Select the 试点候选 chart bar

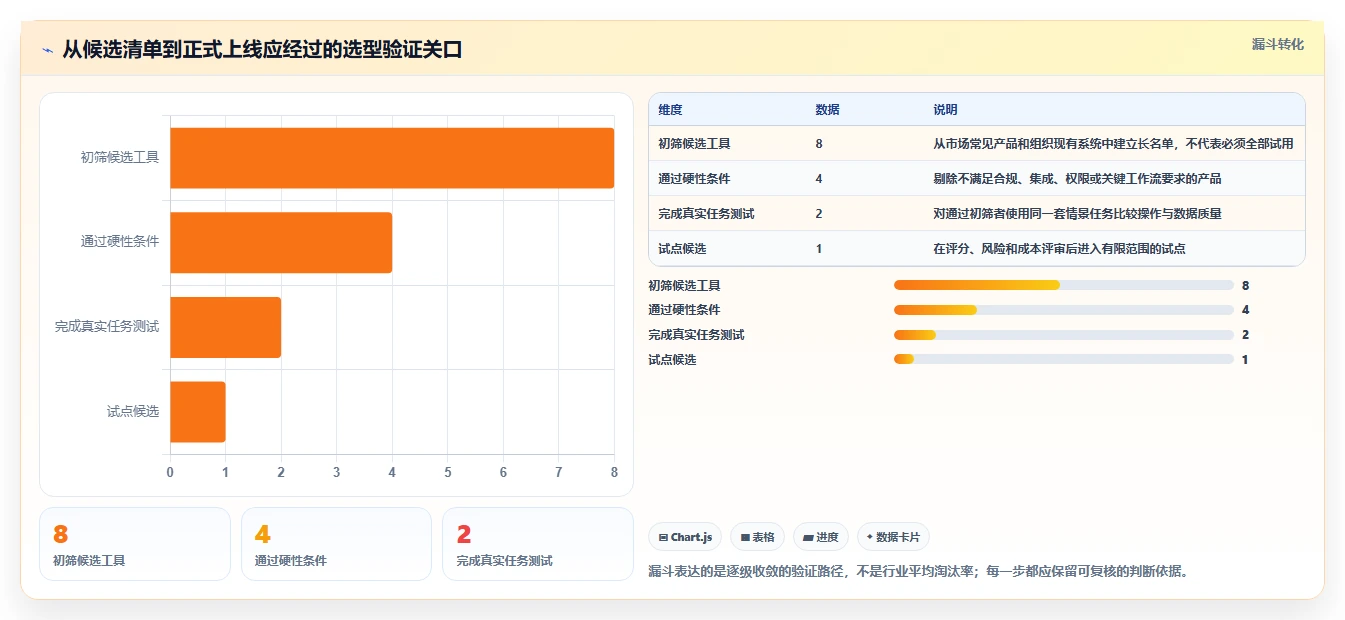[x=198, y=411]
